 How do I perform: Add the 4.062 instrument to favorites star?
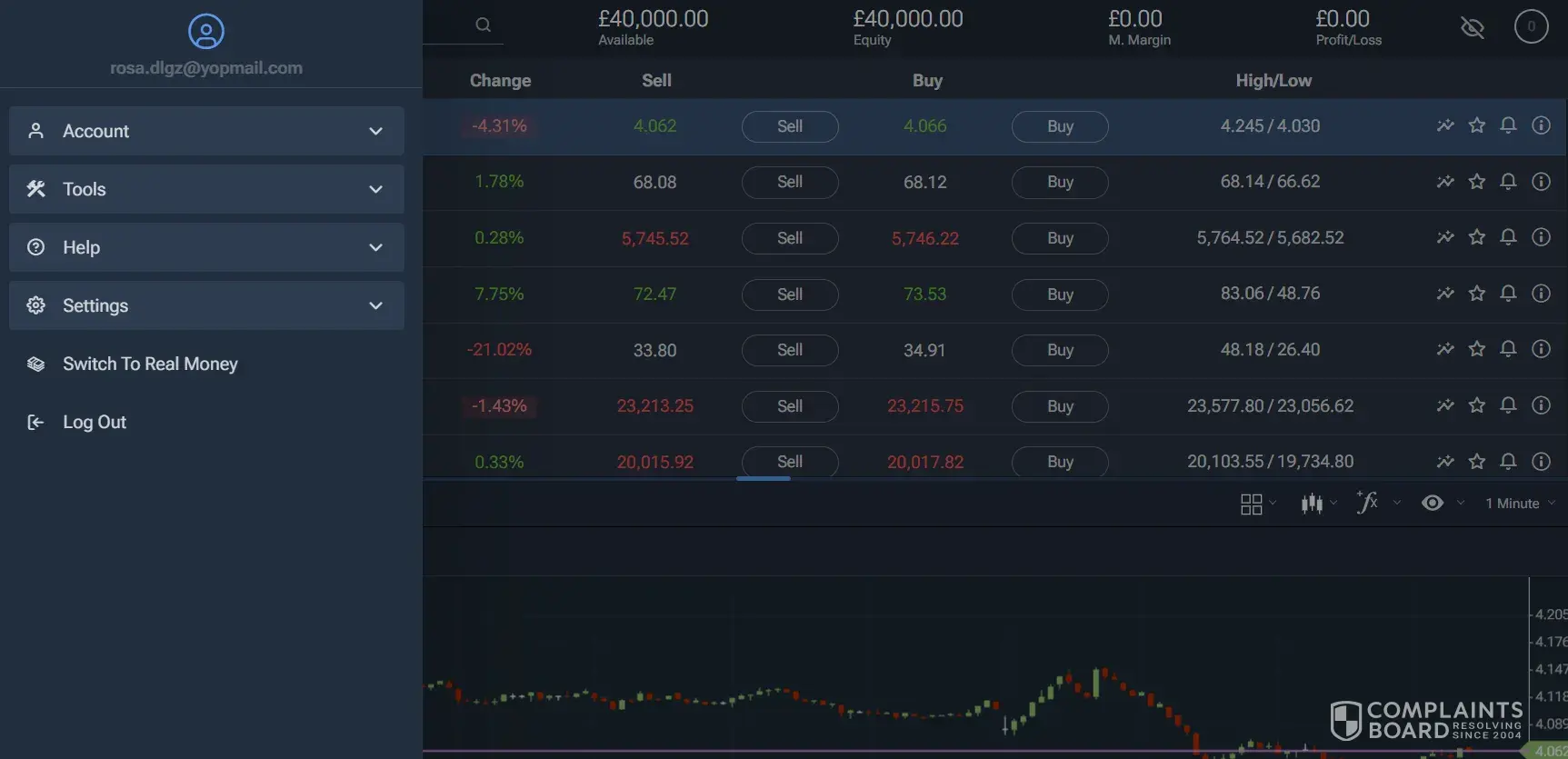tap(1476, 125)
